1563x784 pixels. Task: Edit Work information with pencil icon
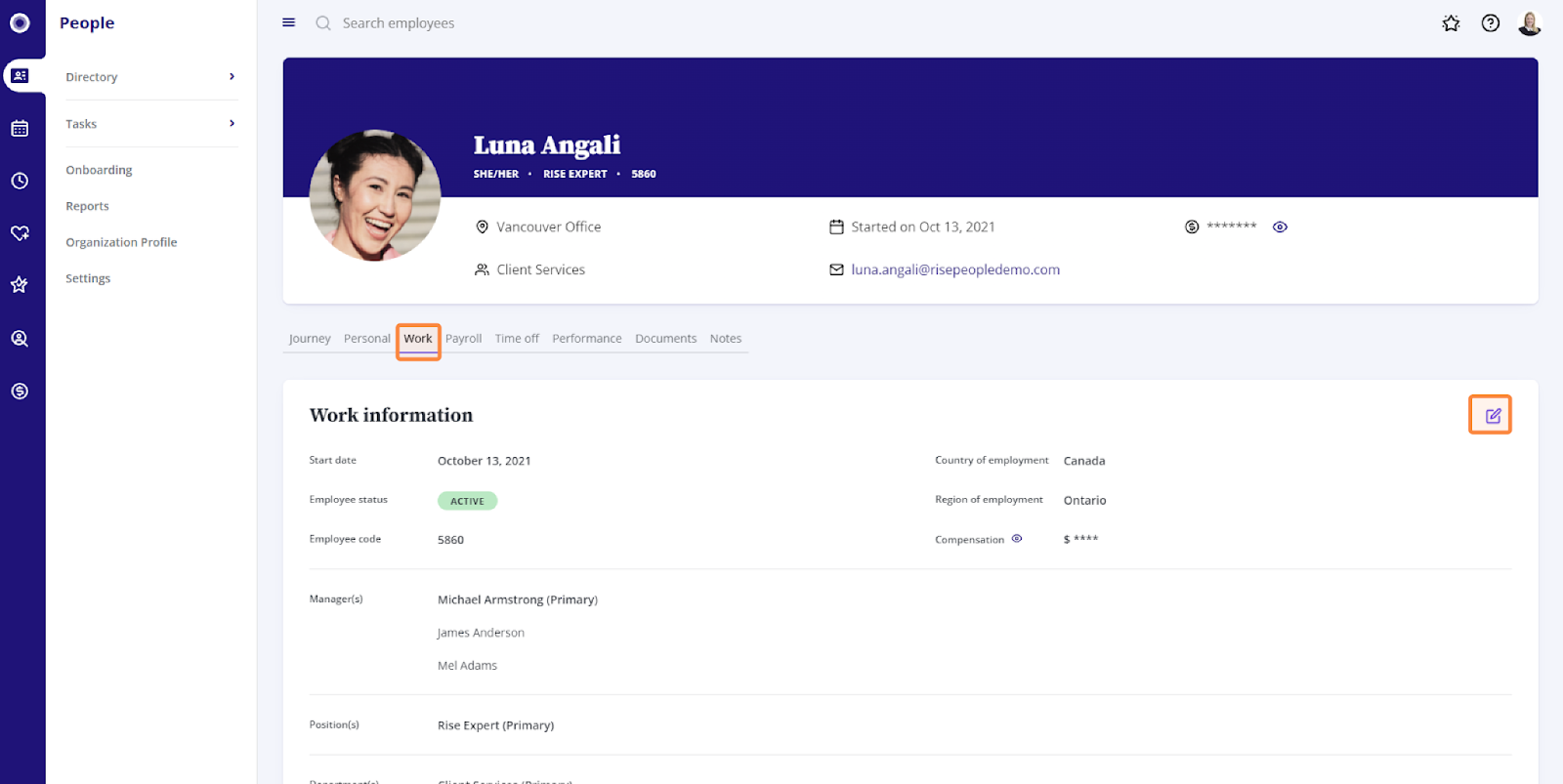[x=1492, y=416]
